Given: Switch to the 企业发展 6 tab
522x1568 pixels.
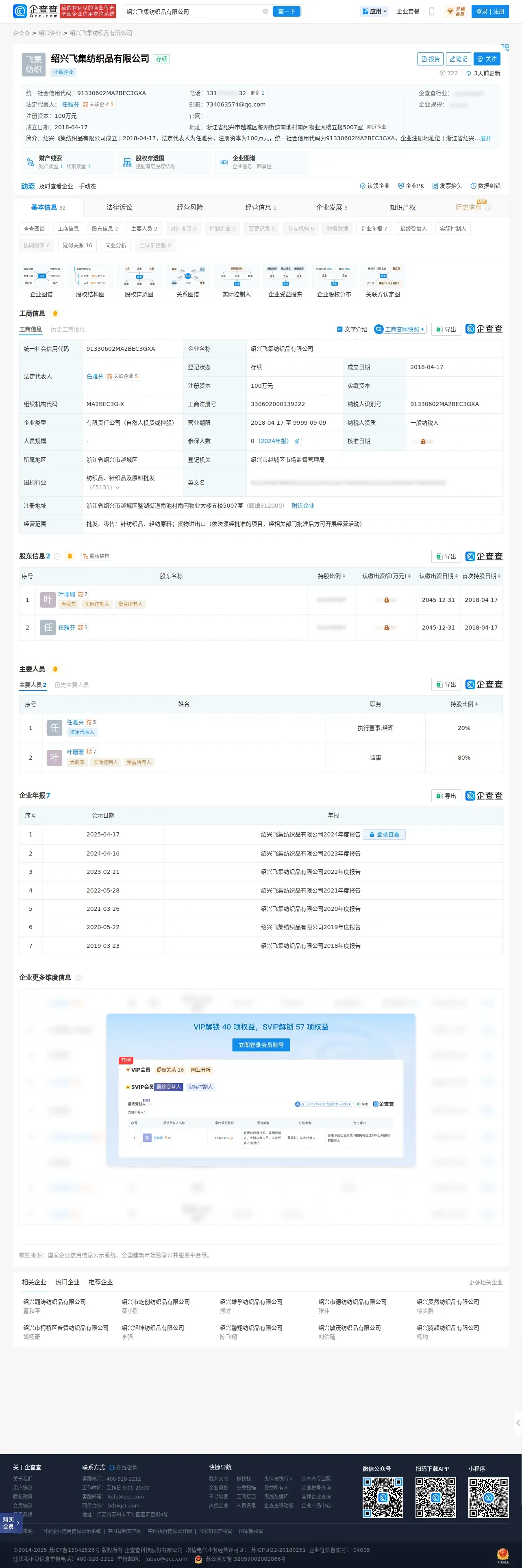Looking at the screenshot, I should [332, 208].
